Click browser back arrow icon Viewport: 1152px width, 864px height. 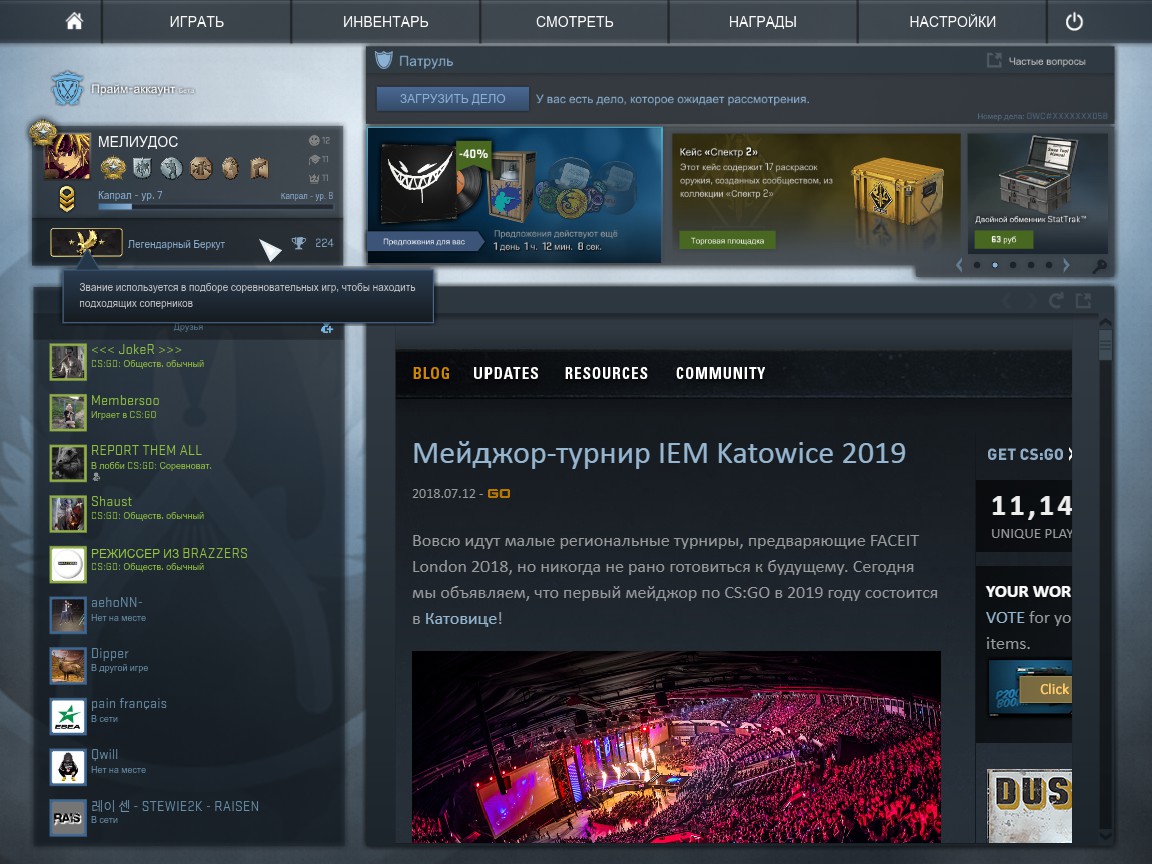coord(1007,300)
